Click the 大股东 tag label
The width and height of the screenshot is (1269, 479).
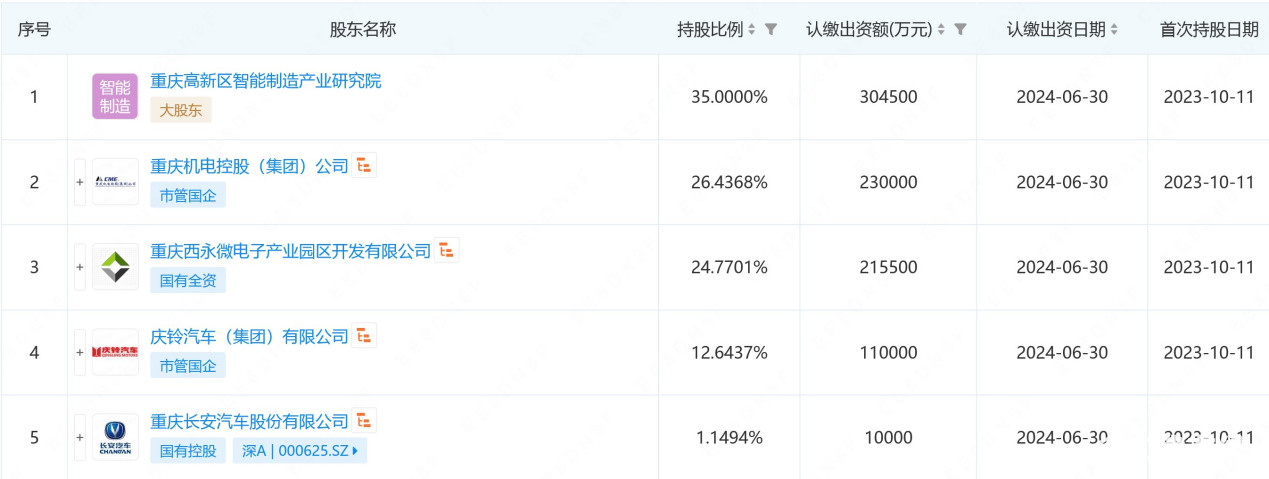[181, 110]
